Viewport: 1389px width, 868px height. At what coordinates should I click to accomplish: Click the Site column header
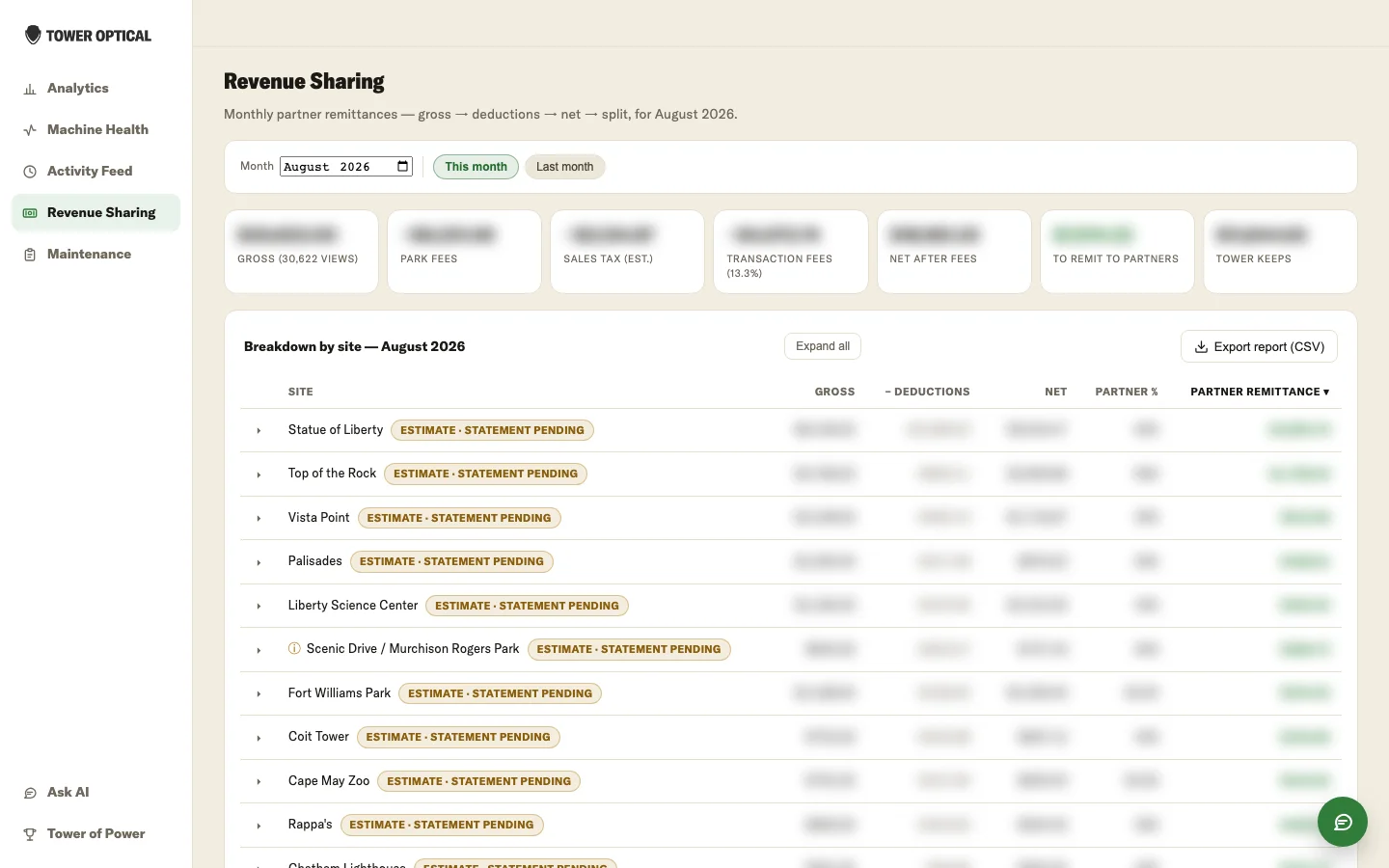[300, 392]
